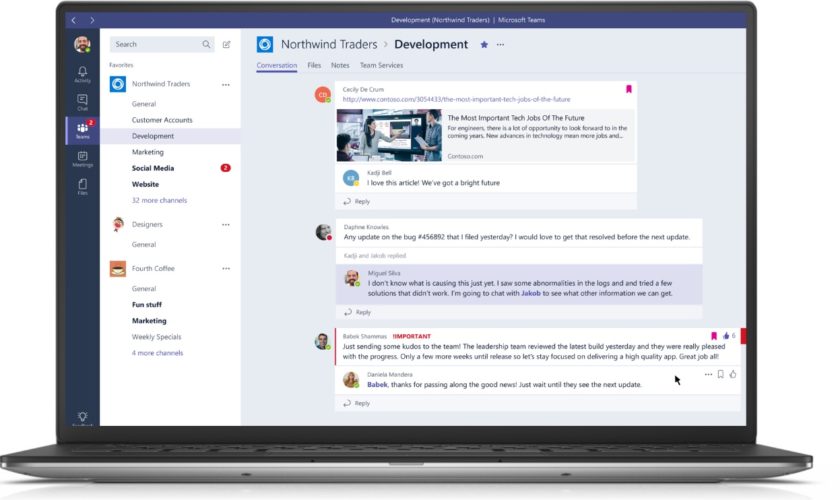Viewport: 840px width, 500px height.
Task: Switch to the Notes tab
Action: [340, 65]
